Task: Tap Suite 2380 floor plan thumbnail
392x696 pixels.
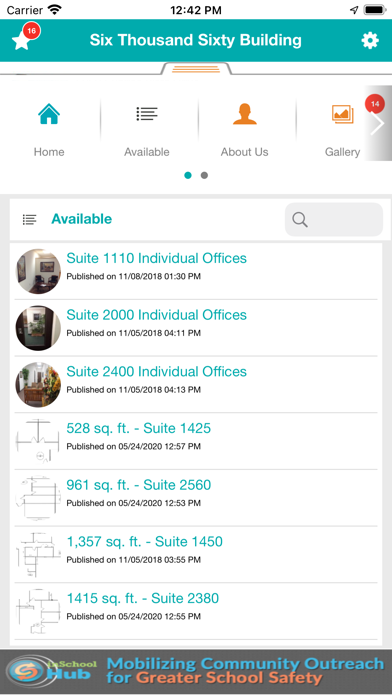Action: point(38,611)
